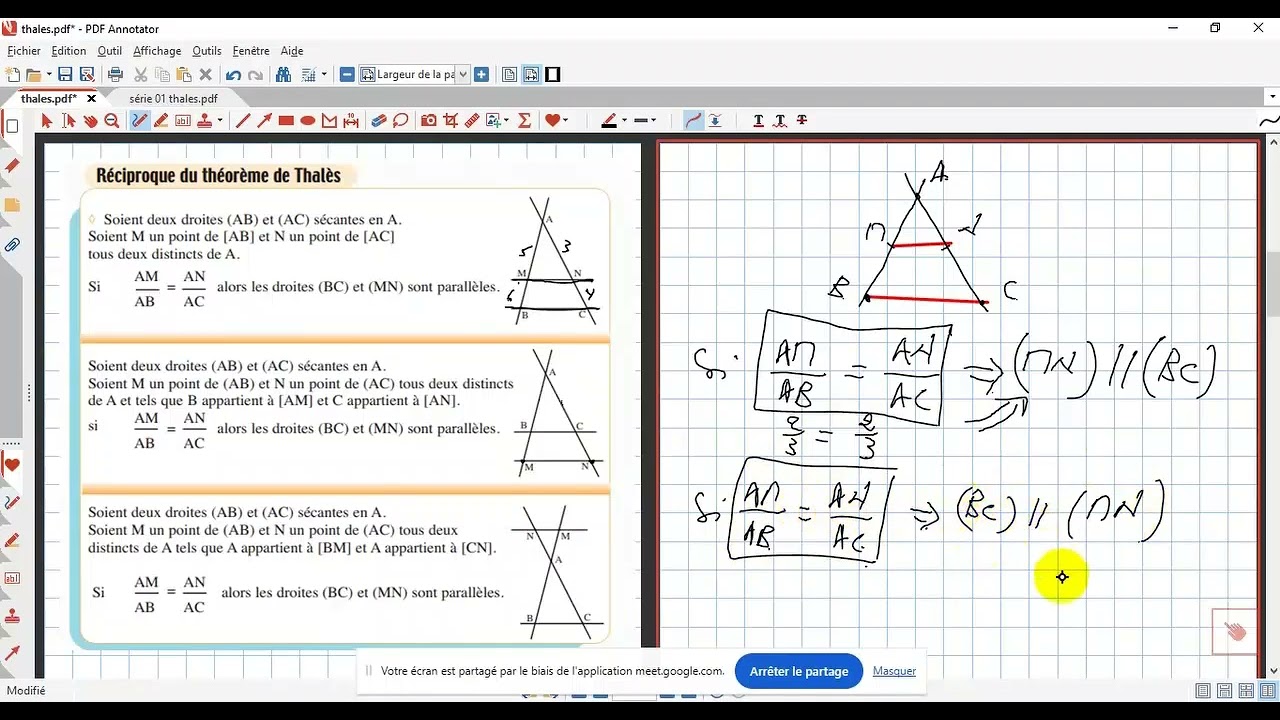This screenshot has width=1280, height=720.
Task: Zoom in with the plus button
Action: click(482, 74)
